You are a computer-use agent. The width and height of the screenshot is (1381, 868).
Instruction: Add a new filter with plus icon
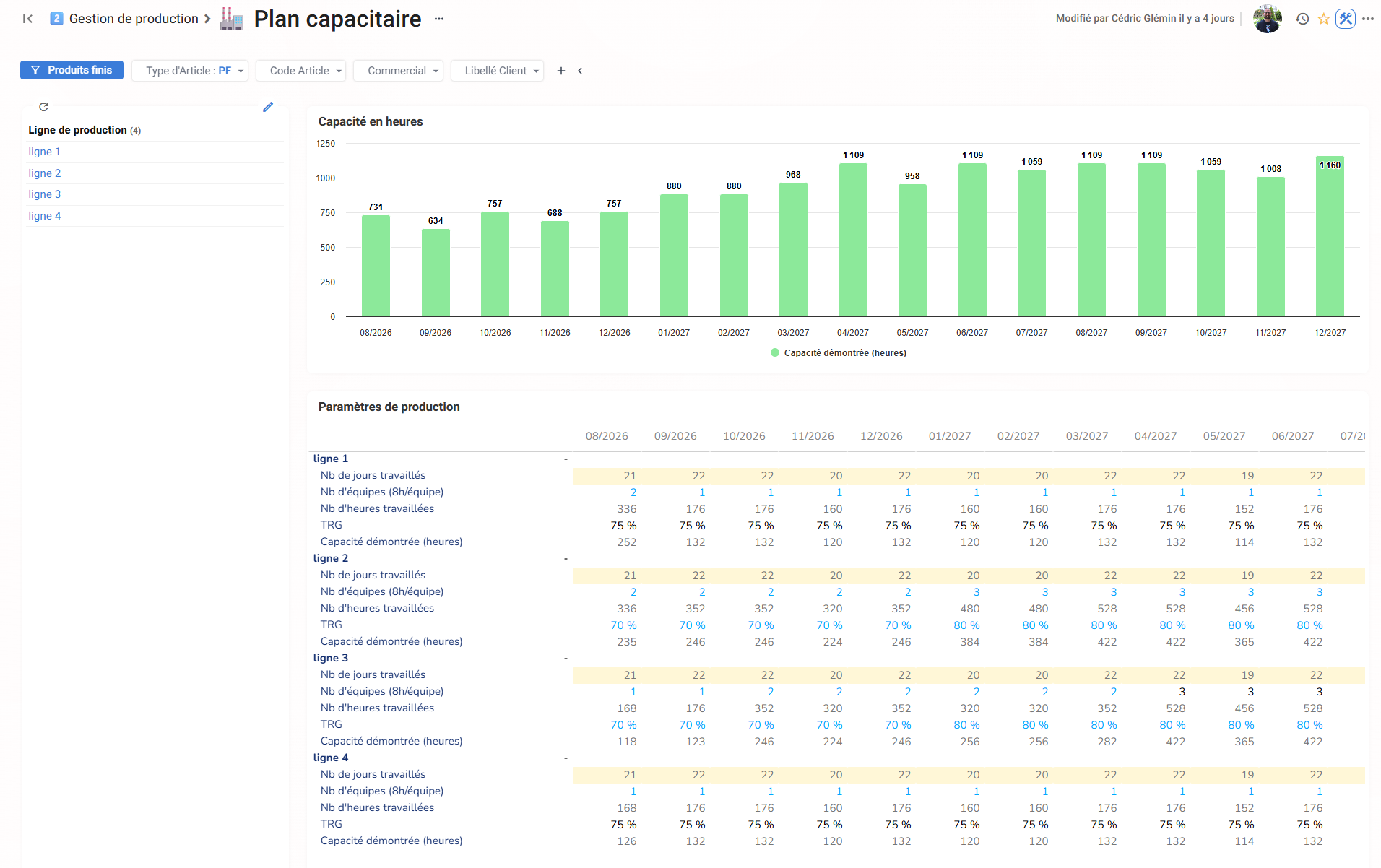[561, 71]
